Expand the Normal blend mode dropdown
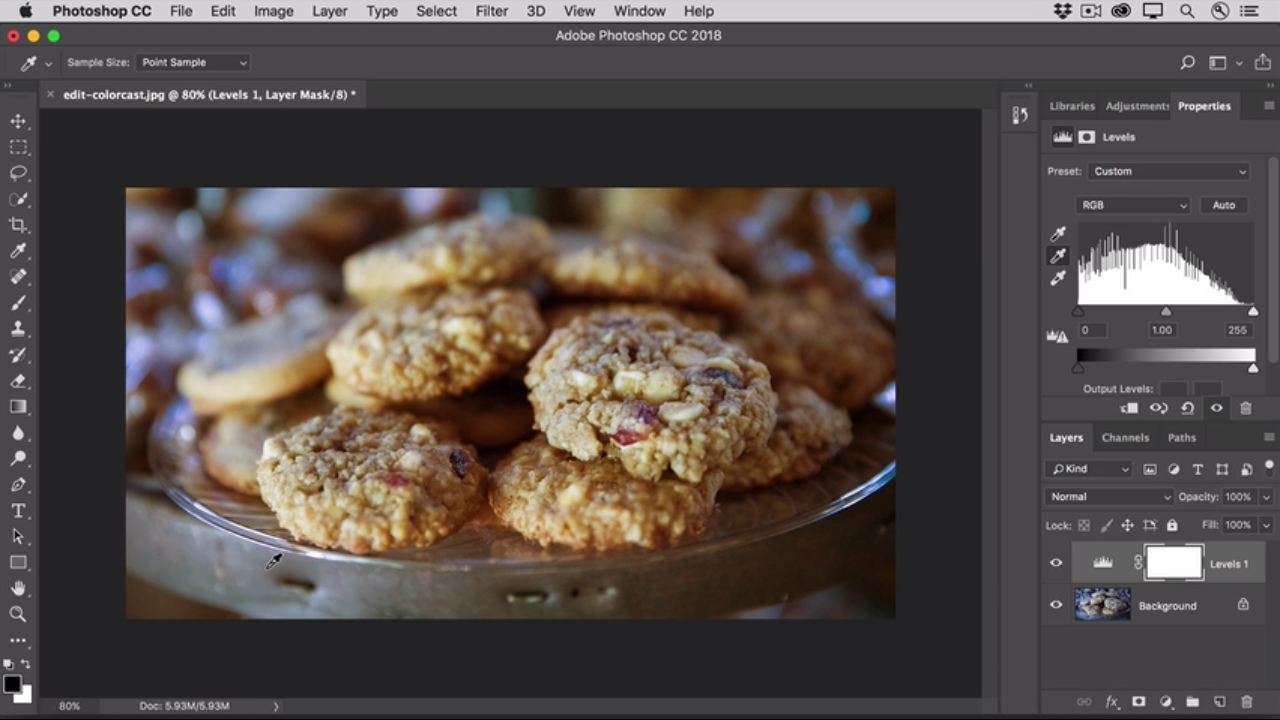 [x=1109, y=497]
